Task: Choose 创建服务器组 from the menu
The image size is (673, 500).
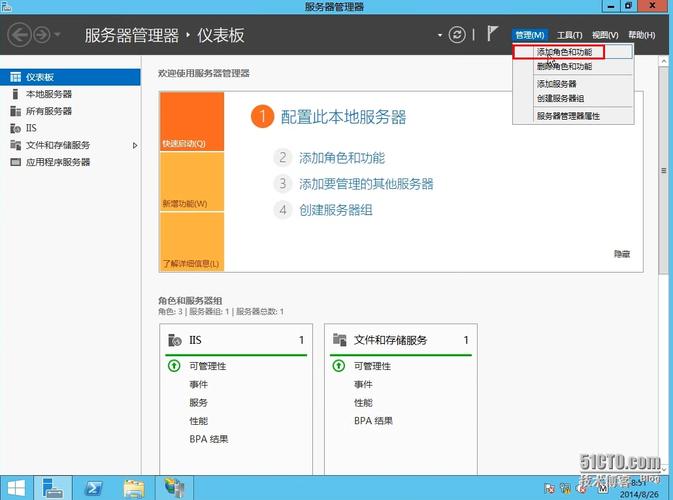Action: 573,98
